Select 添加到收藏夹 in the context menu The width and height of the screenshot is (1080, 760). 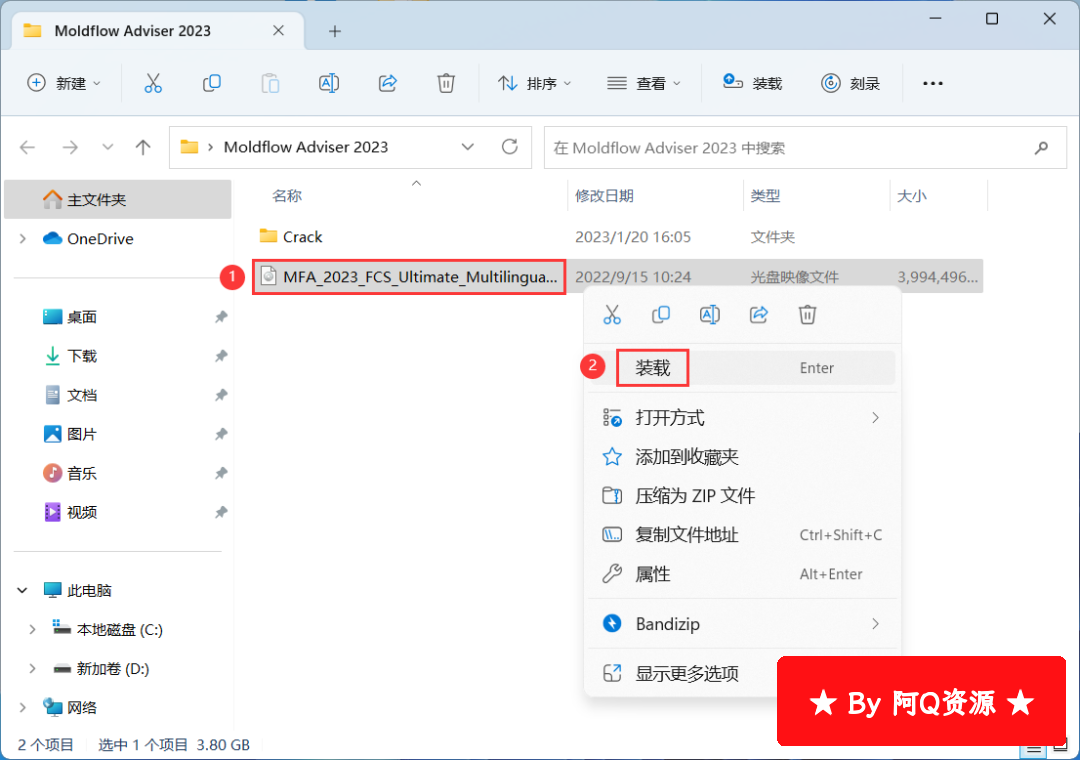click(742, 457)
